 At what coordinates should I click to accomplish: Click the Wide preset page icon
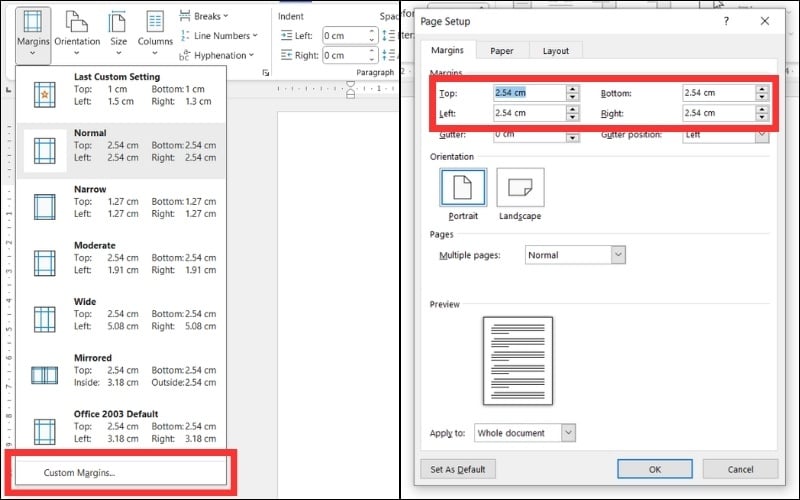coord(45,319)
